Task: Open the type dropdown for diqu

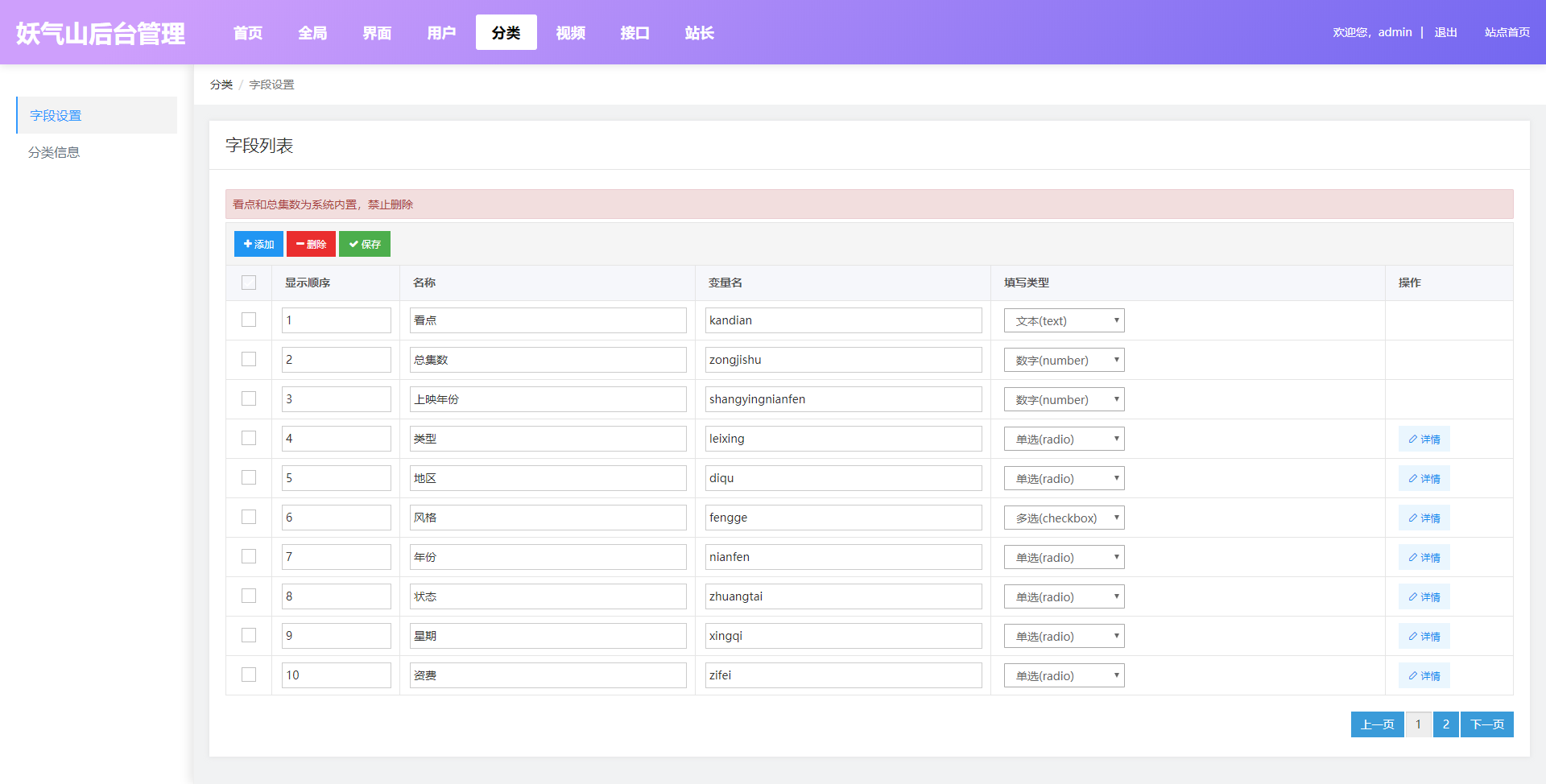Action: 1064,478
